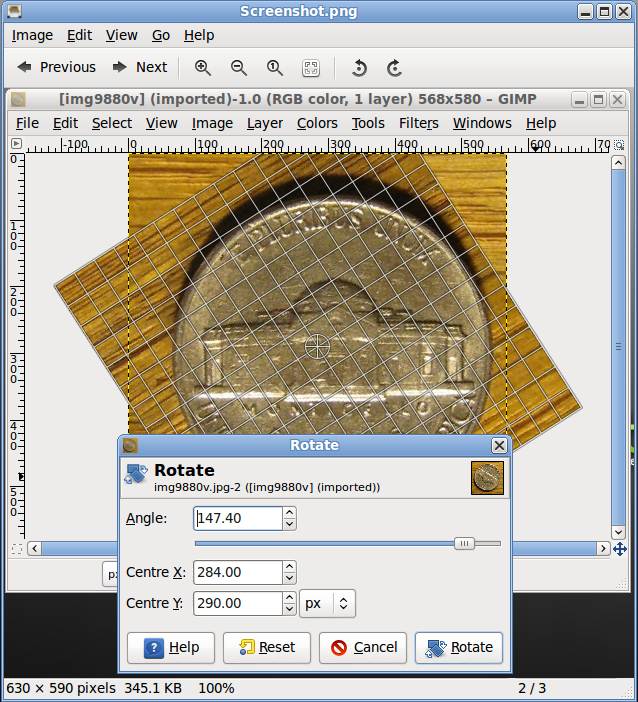Click the best fit zoom icon
The height and width of the screenshot is (702, 638).
coord(311,68)
